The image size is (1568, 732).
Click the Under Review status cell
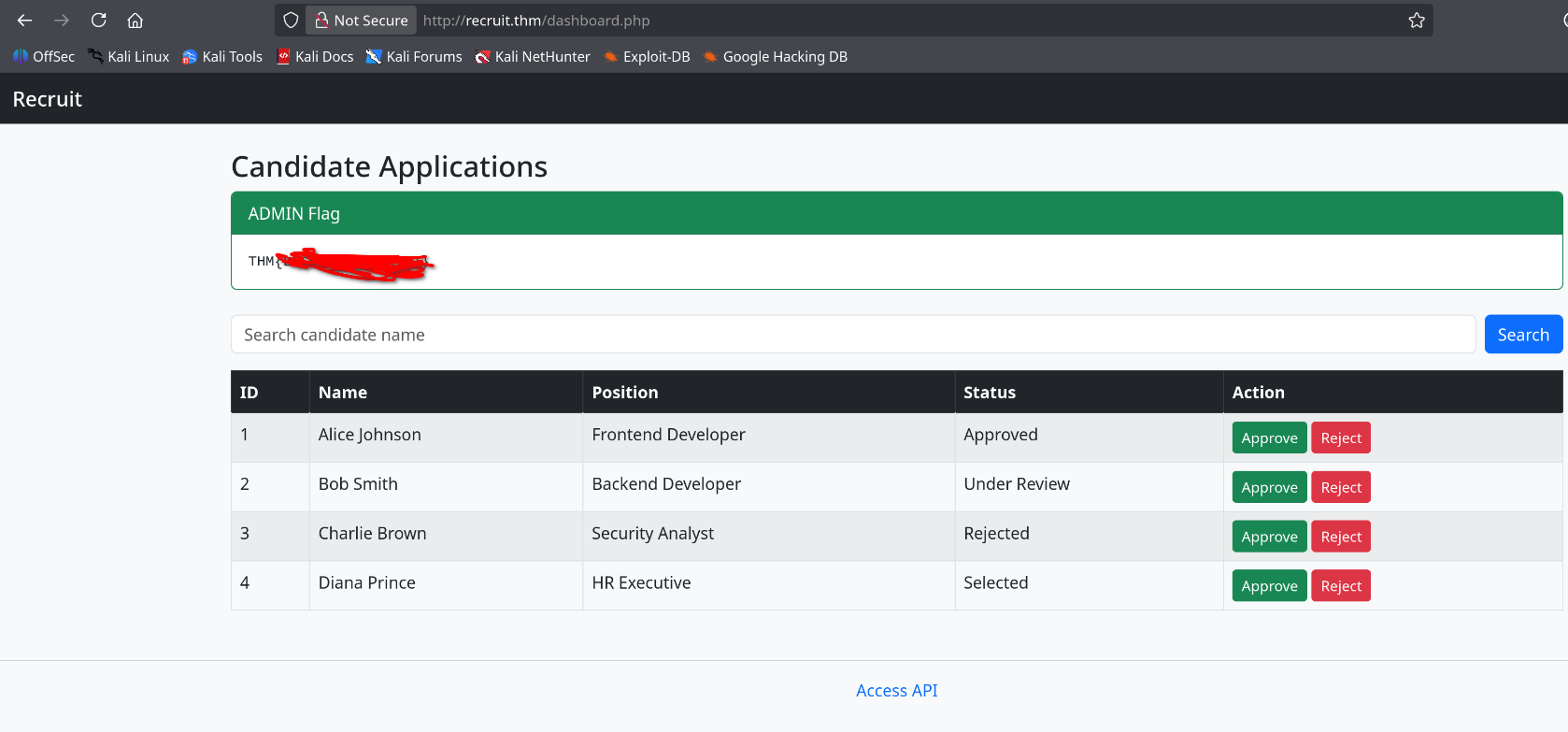tap(1090, 487)
